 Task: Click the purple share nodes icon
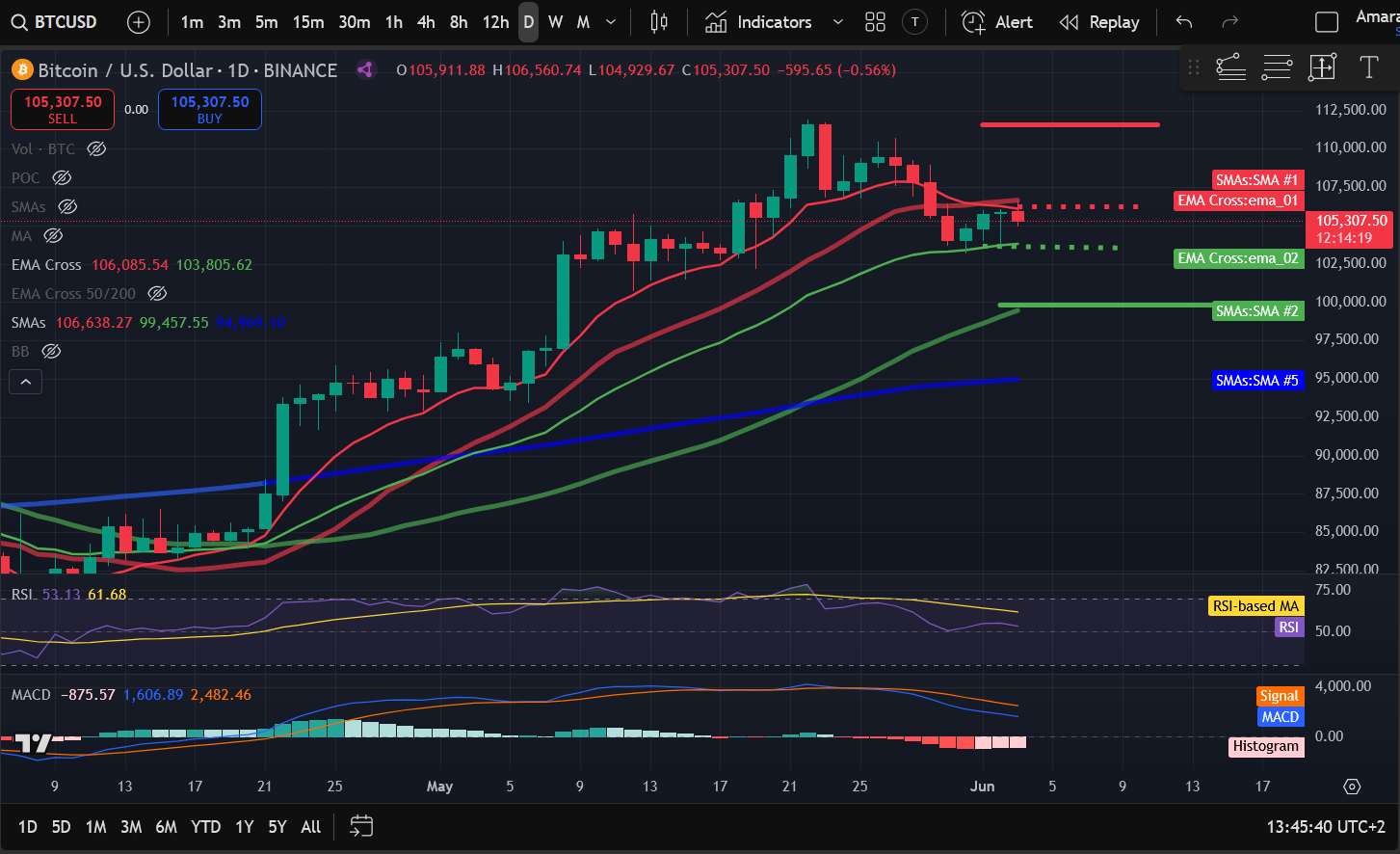(x=365, y=69)
